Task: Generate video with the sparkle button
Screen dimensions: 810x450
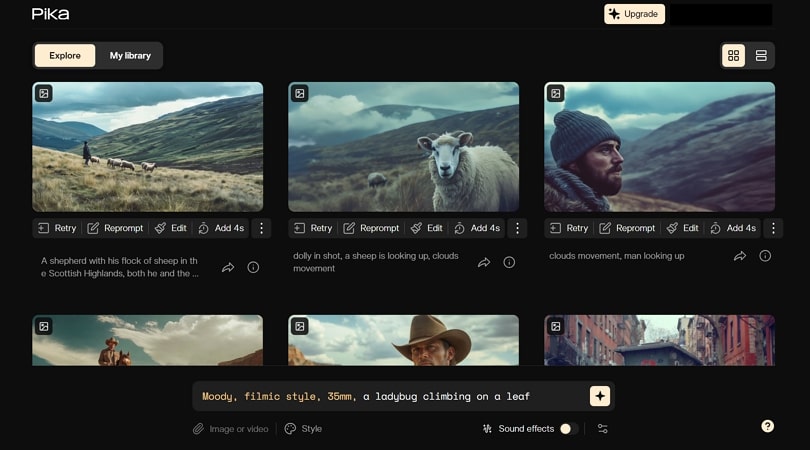Action: [600, 396]
